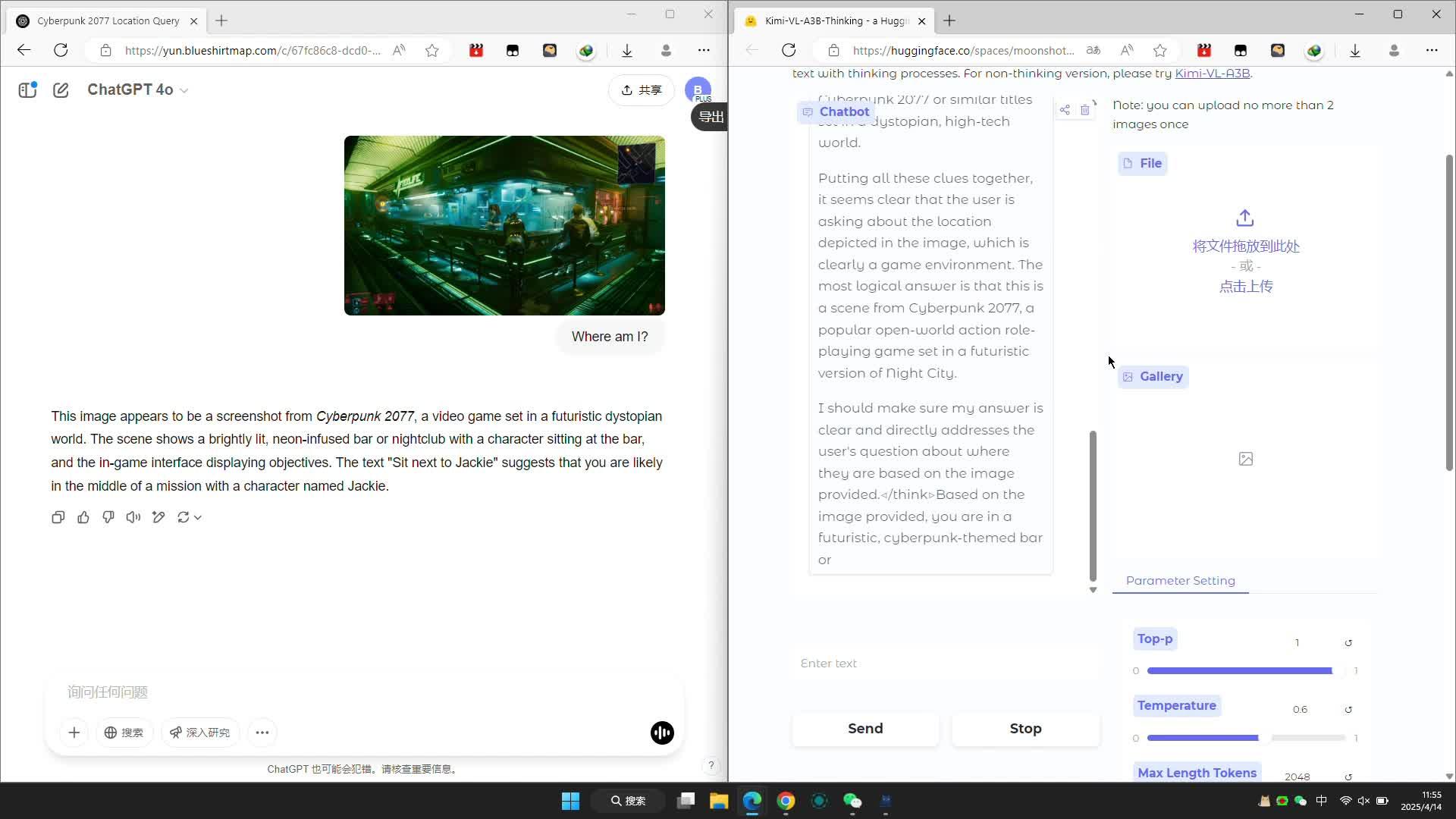Thumbs up the ChatGPT answer

tap(83, 517)
